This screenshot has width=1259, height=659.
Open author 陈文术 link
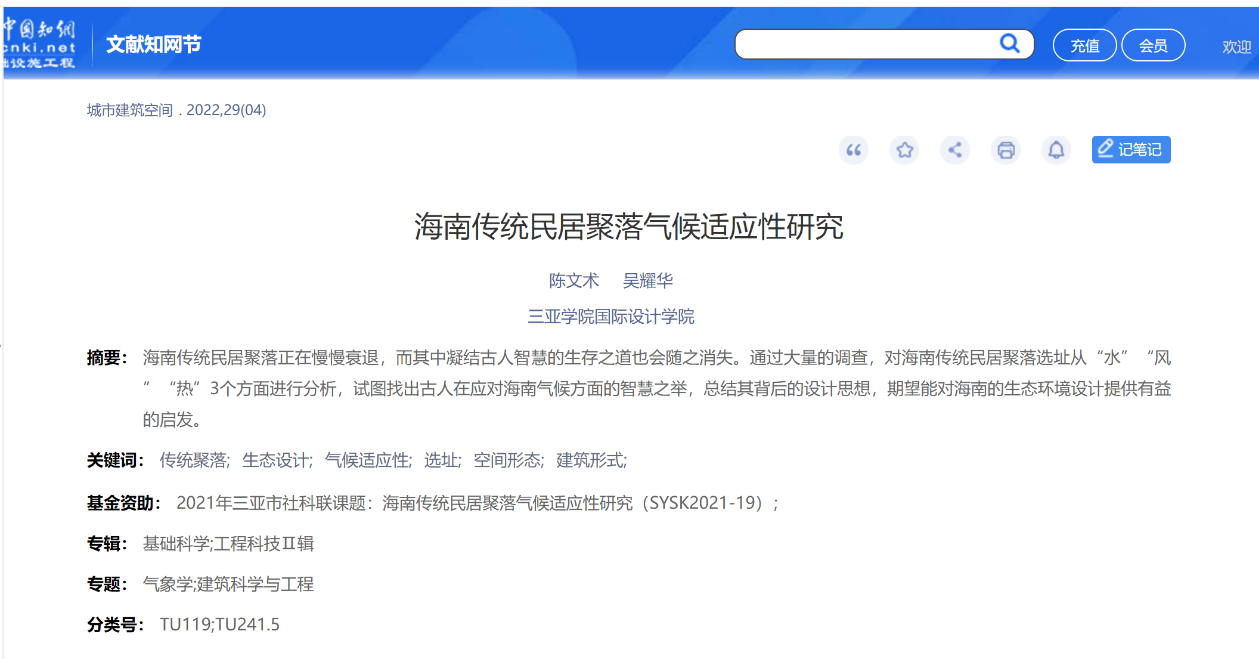pos(574,281)
